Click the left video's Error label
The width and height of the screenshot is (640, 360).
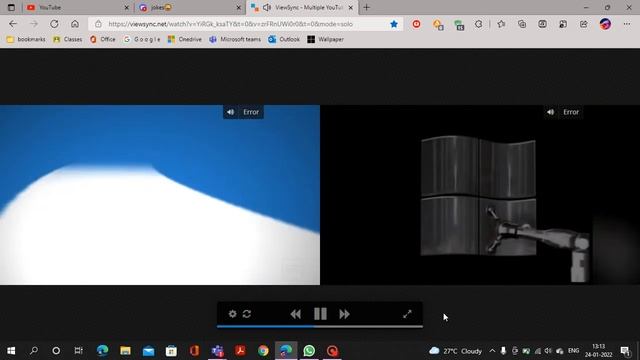click(251, 112)
